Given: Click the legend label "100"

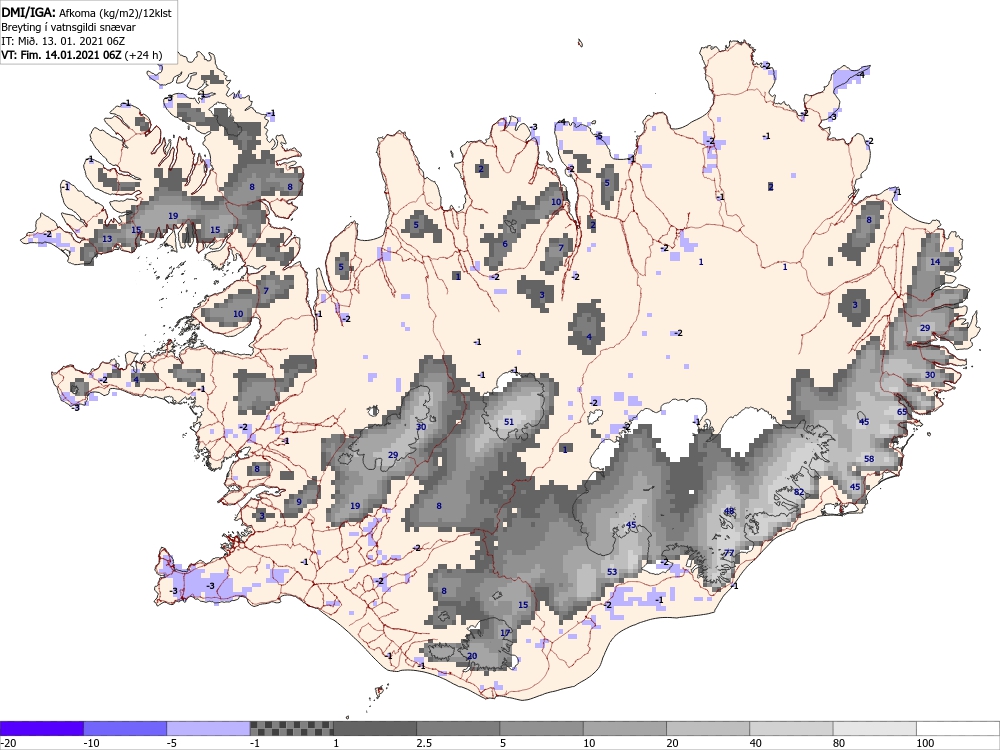Looking at the screenshot, I should tap(925, 743).
